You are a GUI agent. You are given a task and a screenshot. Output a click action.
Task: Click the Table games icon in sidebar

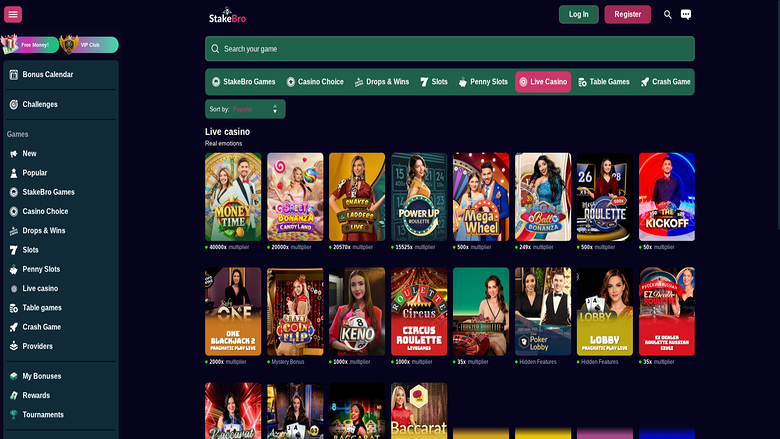pyautogui.click(x=13, y=308)
